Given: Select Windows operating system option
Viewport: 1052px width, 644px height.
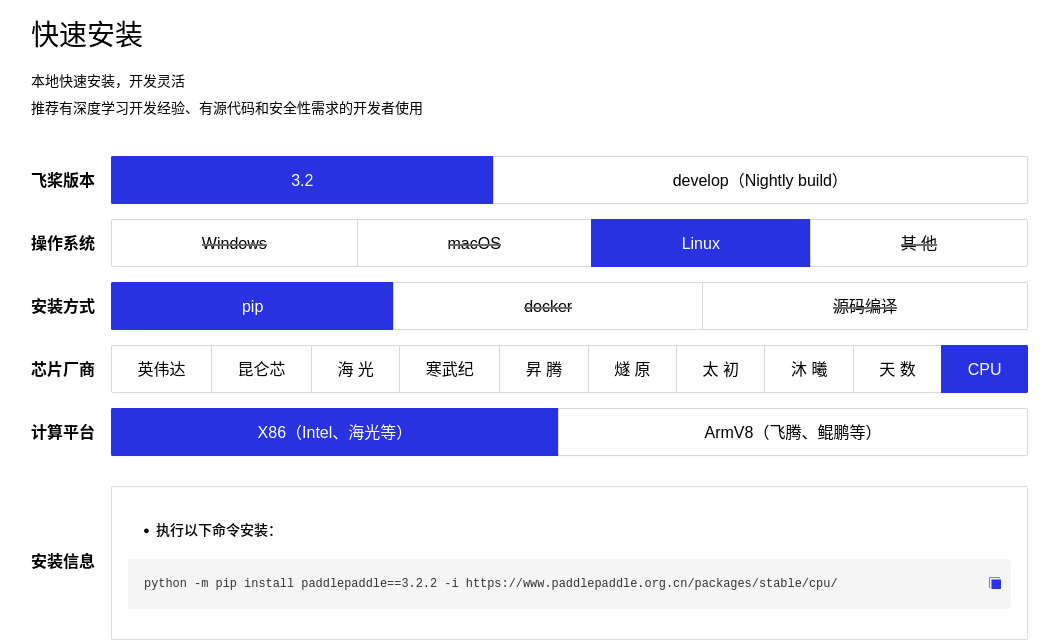Looking at the screenshot, I should (234, 243).
